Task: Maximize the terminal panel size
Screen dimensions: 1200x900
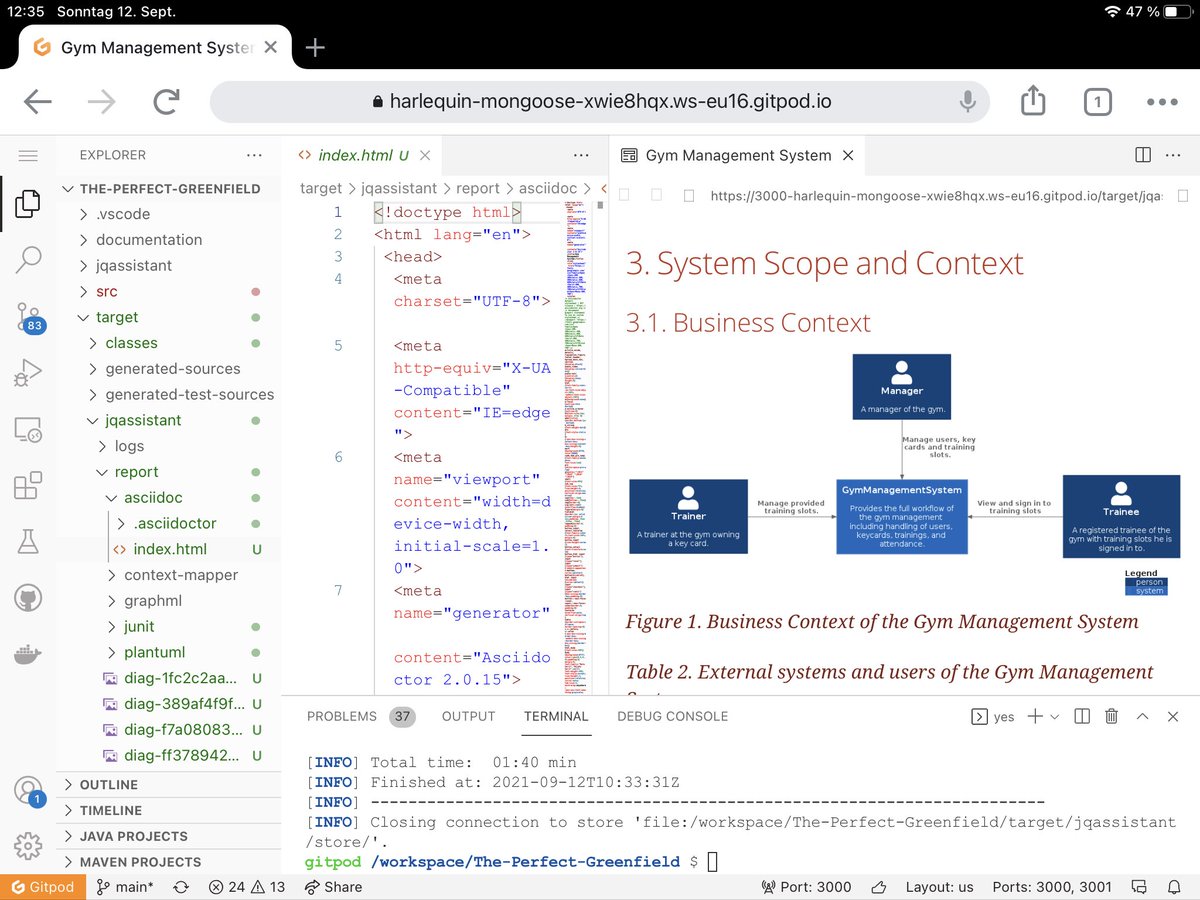Action: [1142, 716]
